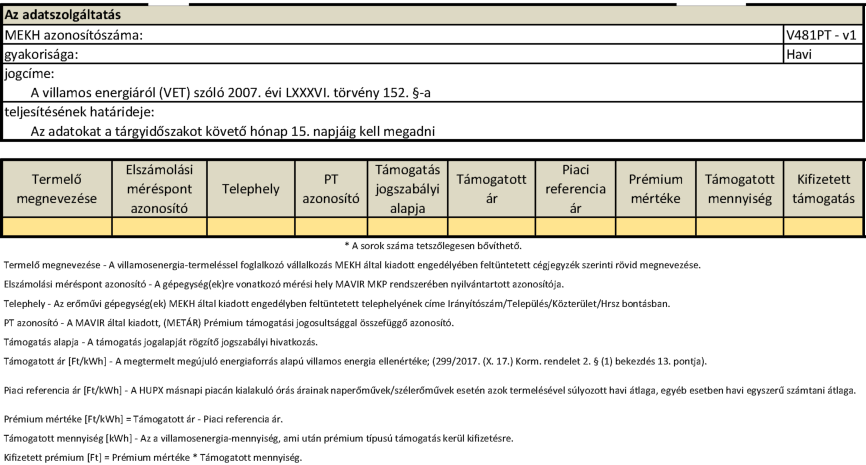866x465 pixels.
Task: Click the 'Telephely' column header
Action: pyautogui.click(x=251, y=189)
